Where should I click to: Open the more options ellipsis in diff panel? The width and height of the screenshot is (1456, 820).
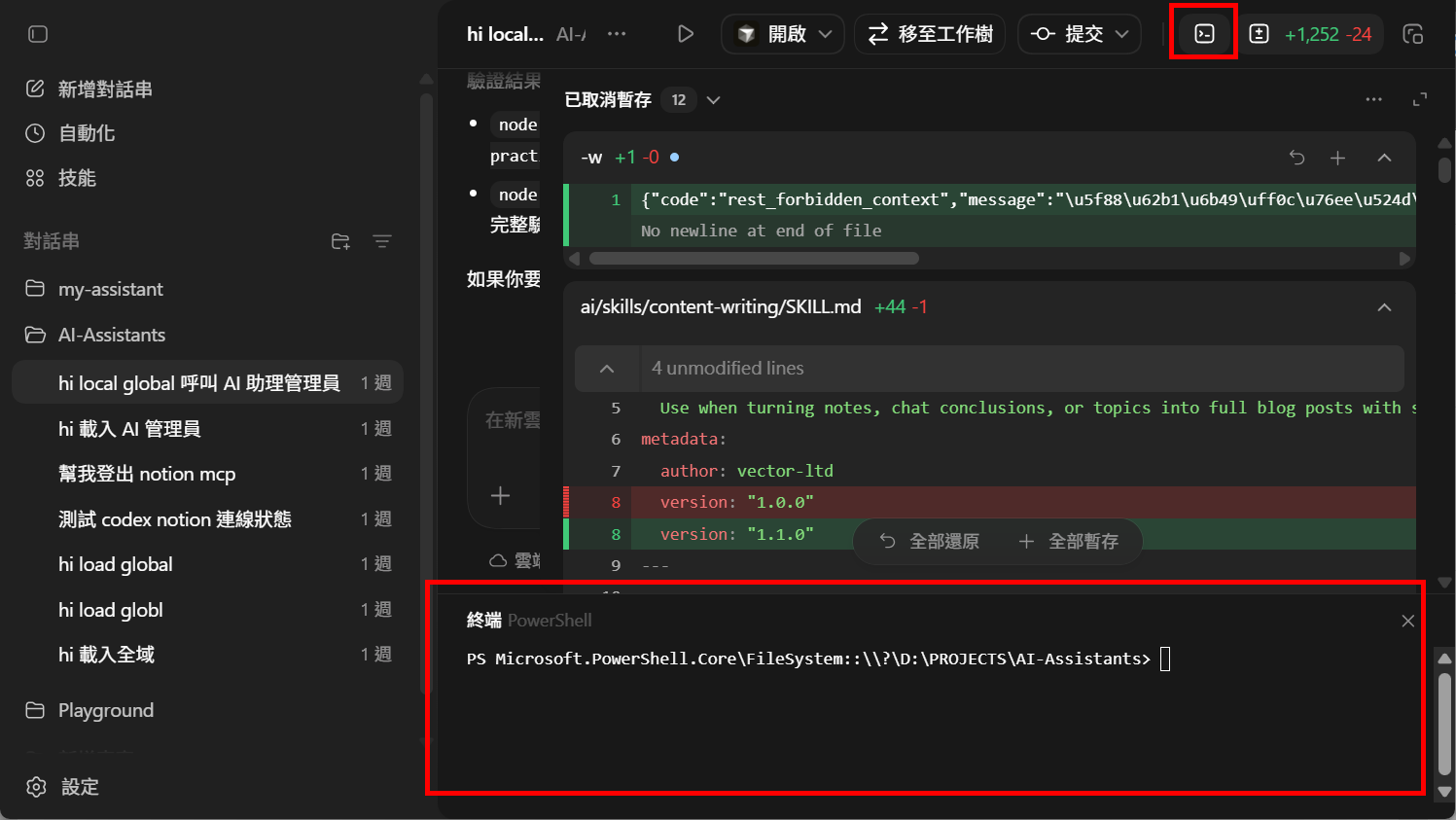[x=1373, y=99]
